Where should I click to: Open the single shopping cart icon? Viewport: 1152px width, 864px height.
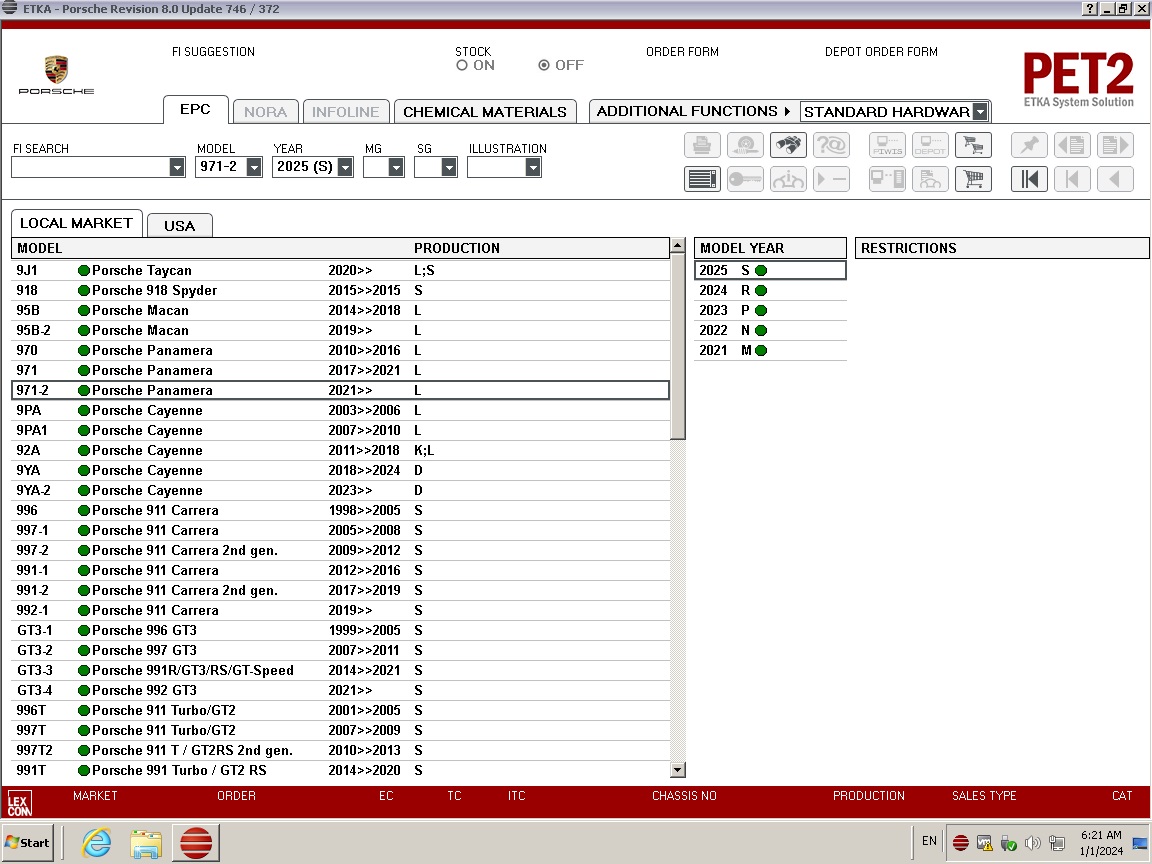(973, 179)
